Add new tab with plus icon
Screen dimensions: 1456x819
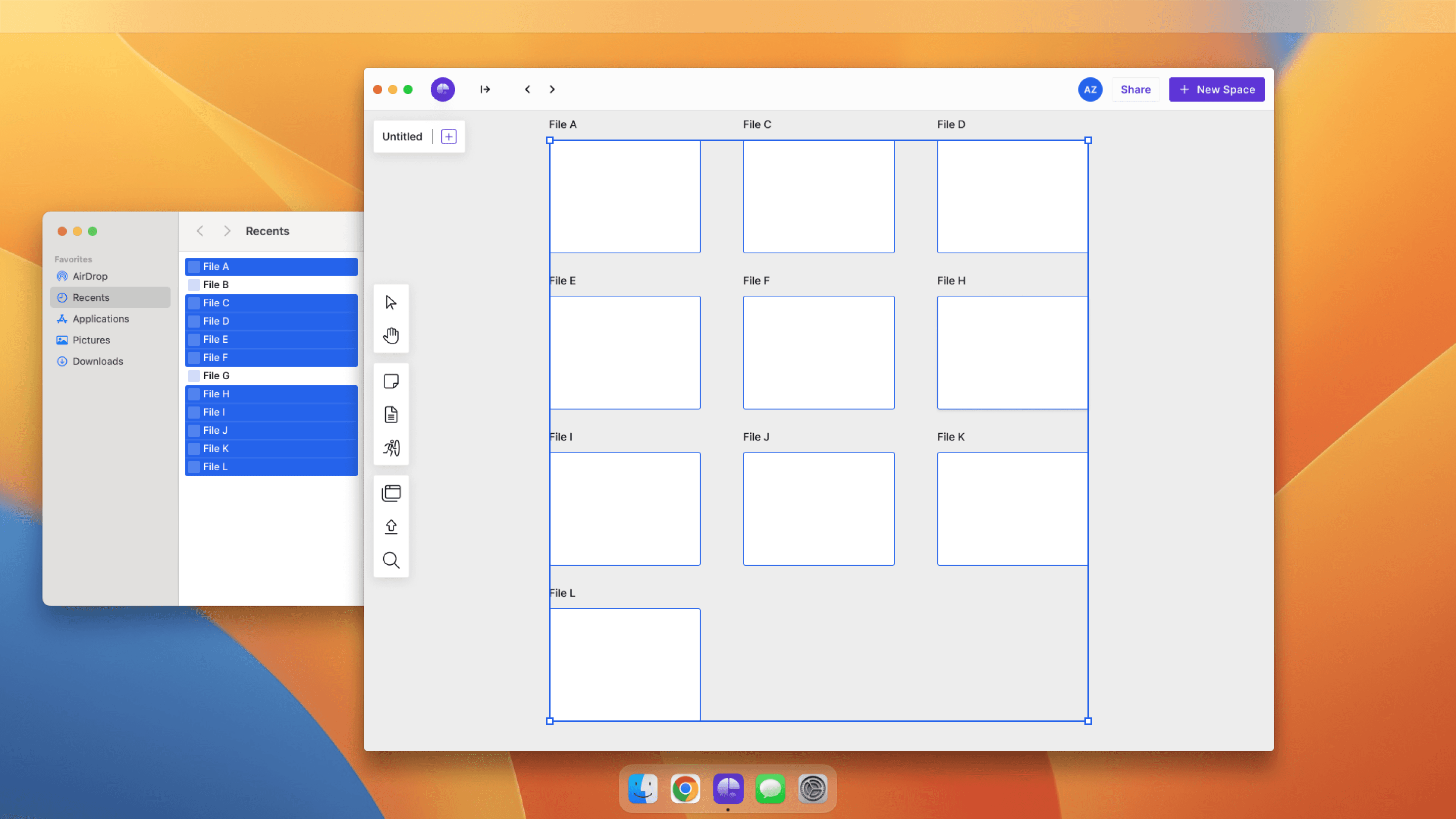(x=449, y=136)
